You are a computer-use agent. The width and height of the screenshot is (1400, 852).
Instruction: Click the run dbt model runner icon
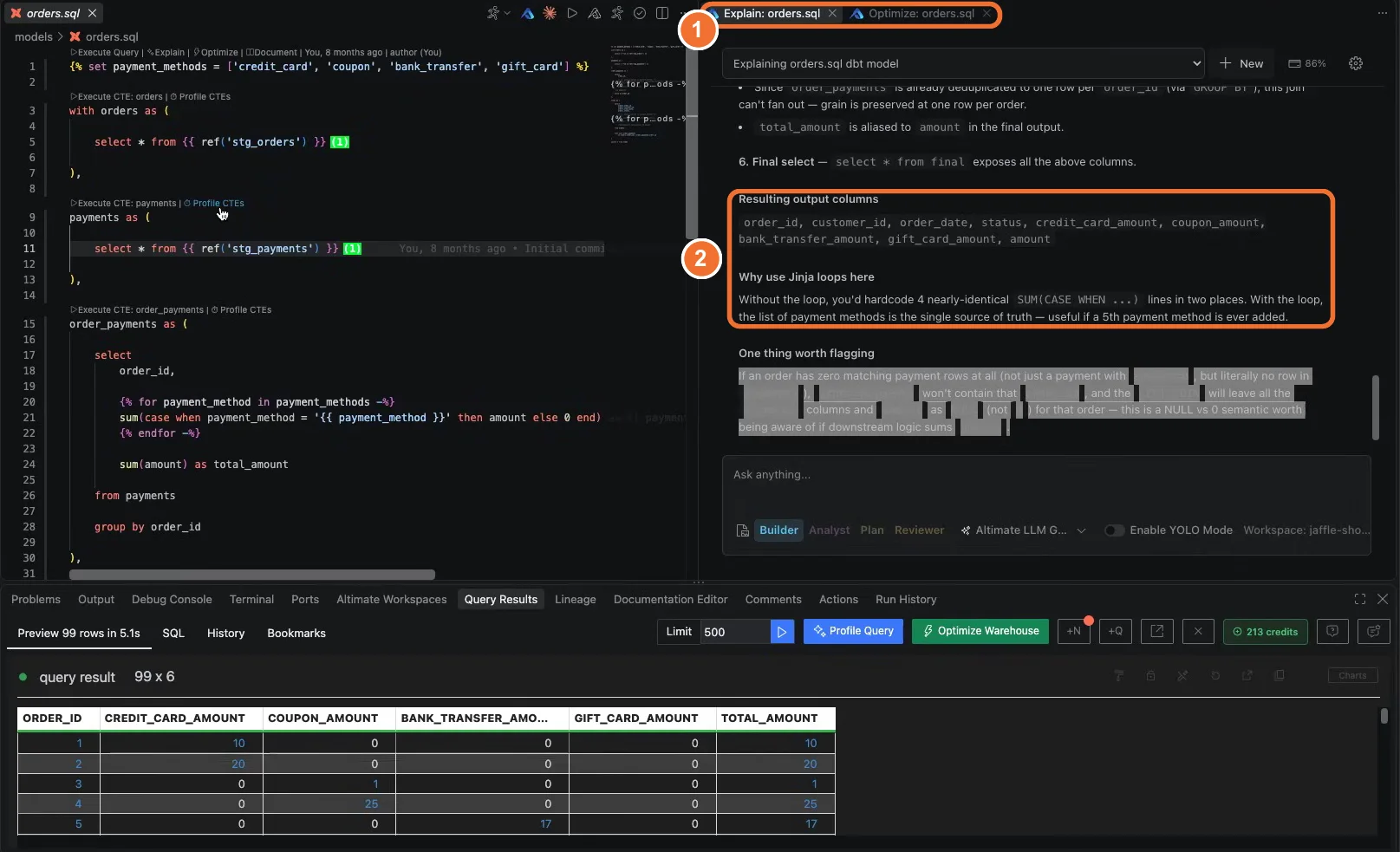[493, 13]
